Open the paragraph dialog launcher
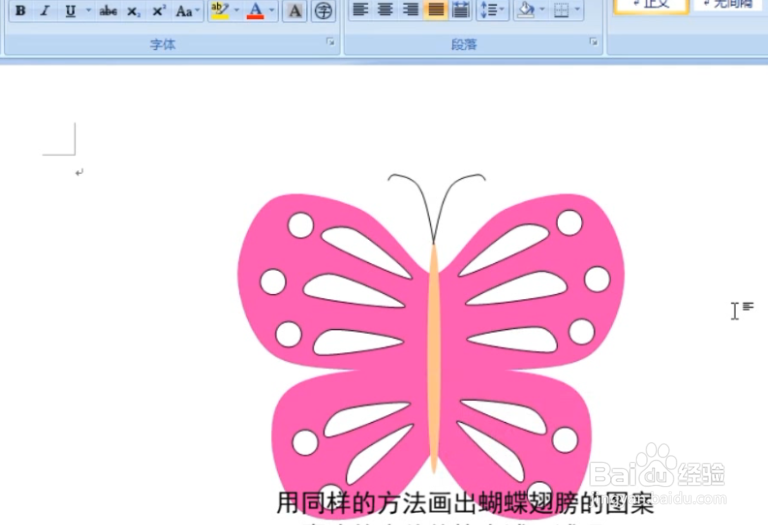This screenshot has width=768, height=525. [x=594, y=42]
